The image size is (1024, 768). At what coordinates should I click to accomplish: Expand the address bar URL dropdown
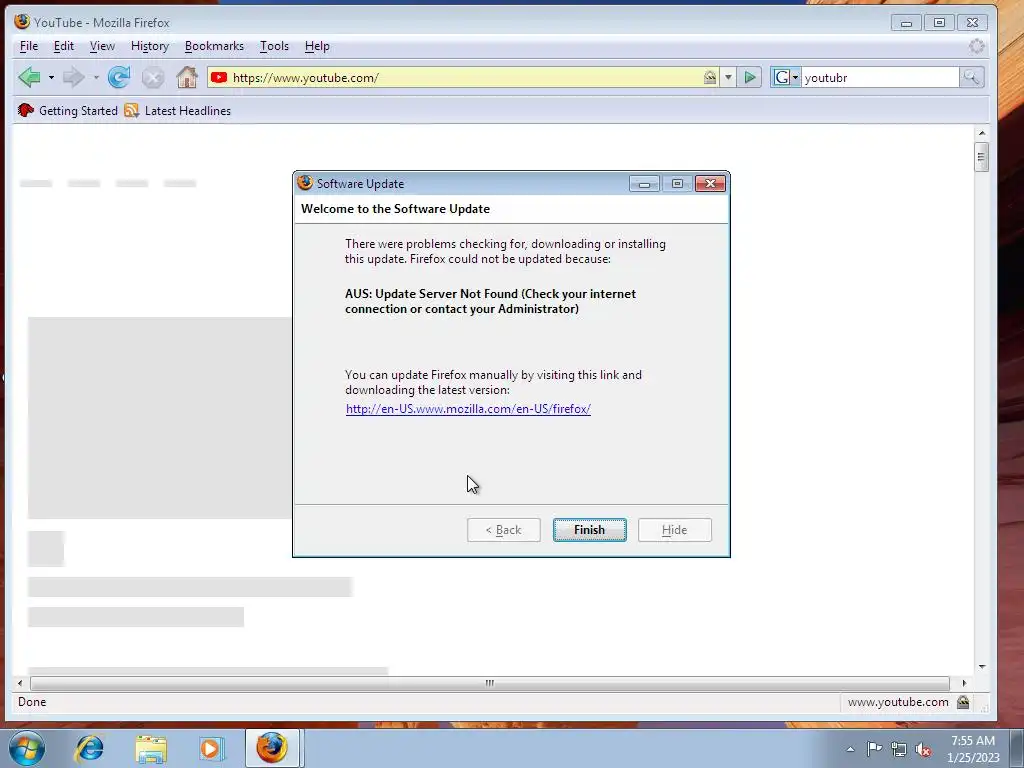(728, 78)
